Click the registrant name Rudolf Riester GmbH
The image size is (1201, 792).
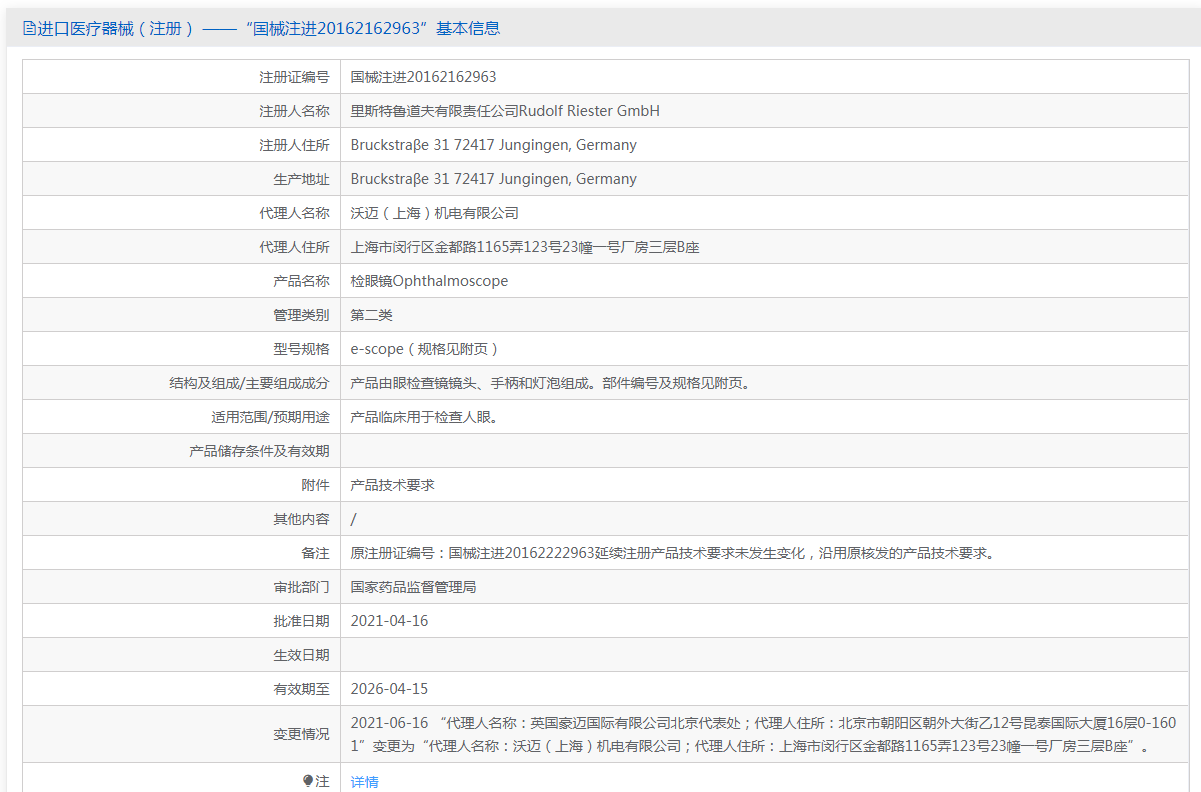pyautogui.click(x=505, y=111)
